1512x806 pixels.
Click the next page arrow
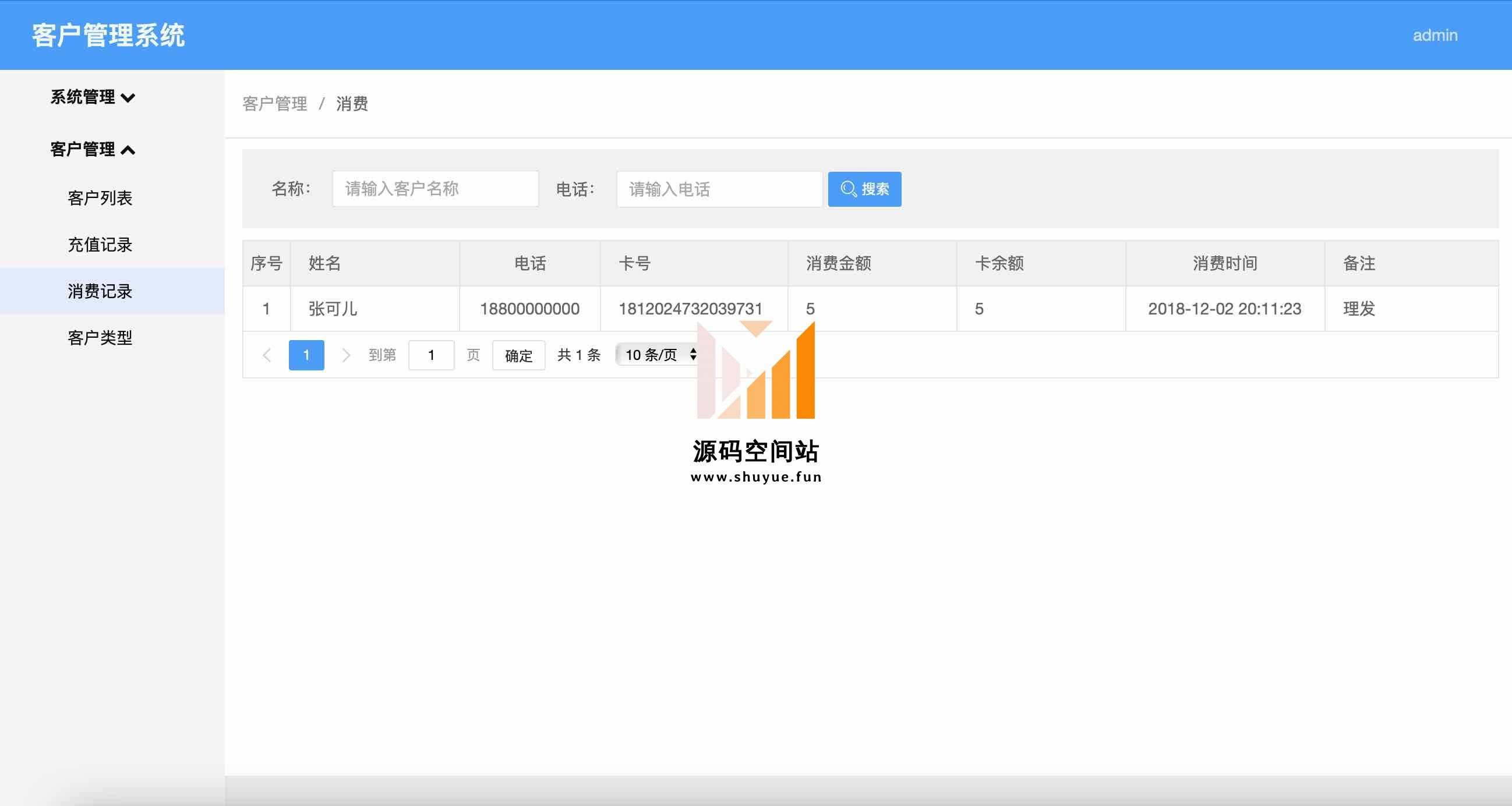tap(346, 355)
